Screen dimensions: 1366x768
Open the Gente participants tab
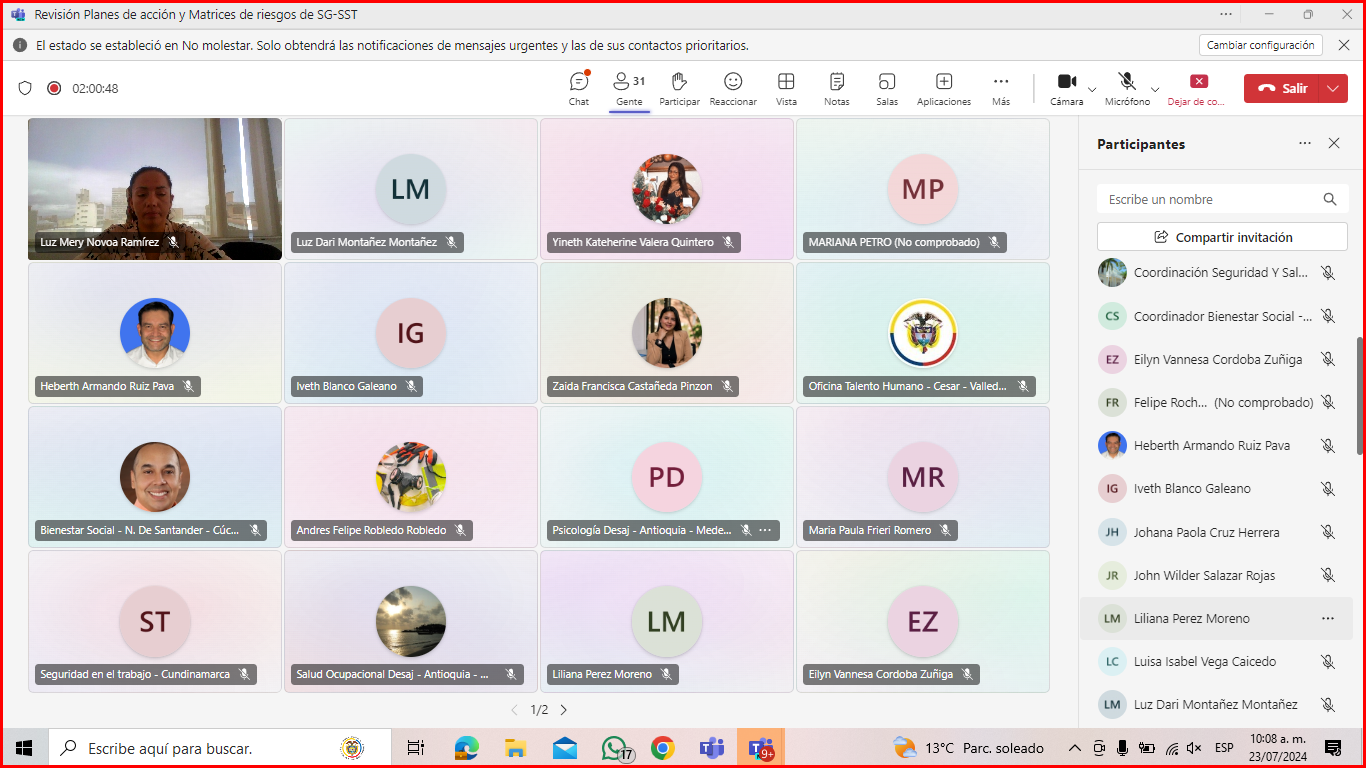tap(629, 88)
